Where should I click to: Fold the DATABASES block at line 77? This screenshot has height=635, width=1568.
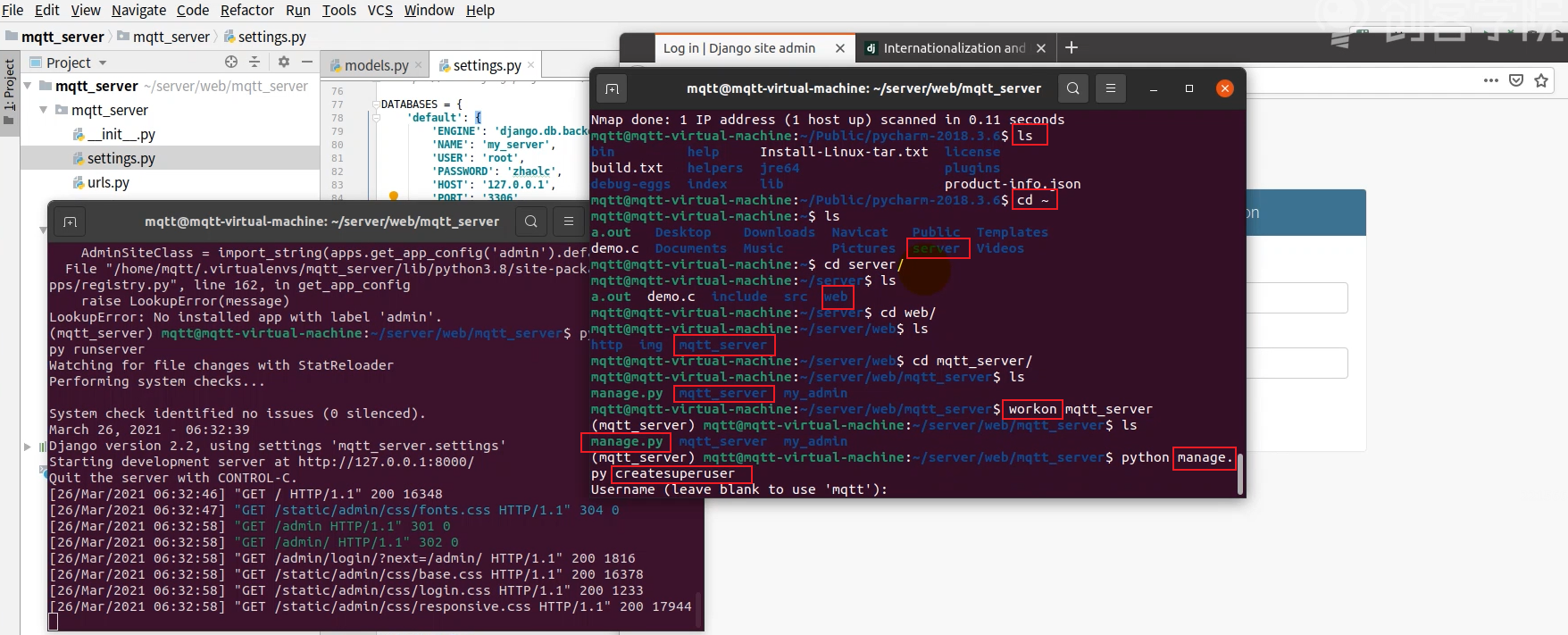click(x=376, y=104)
